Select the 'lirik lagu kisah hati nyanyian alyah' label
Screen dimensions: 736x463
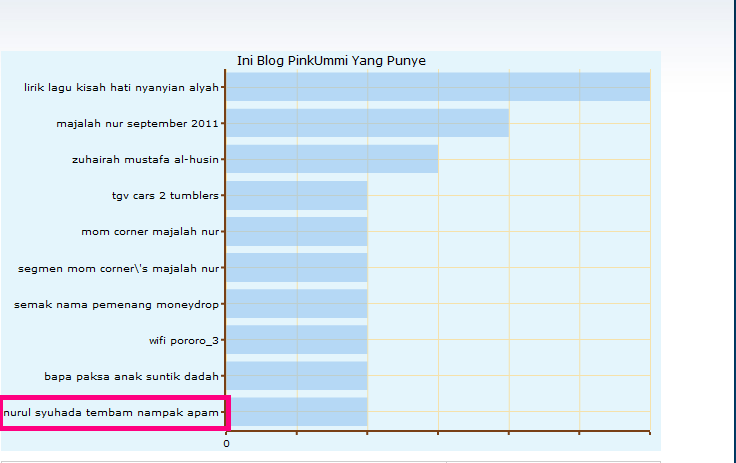[121, 87]
